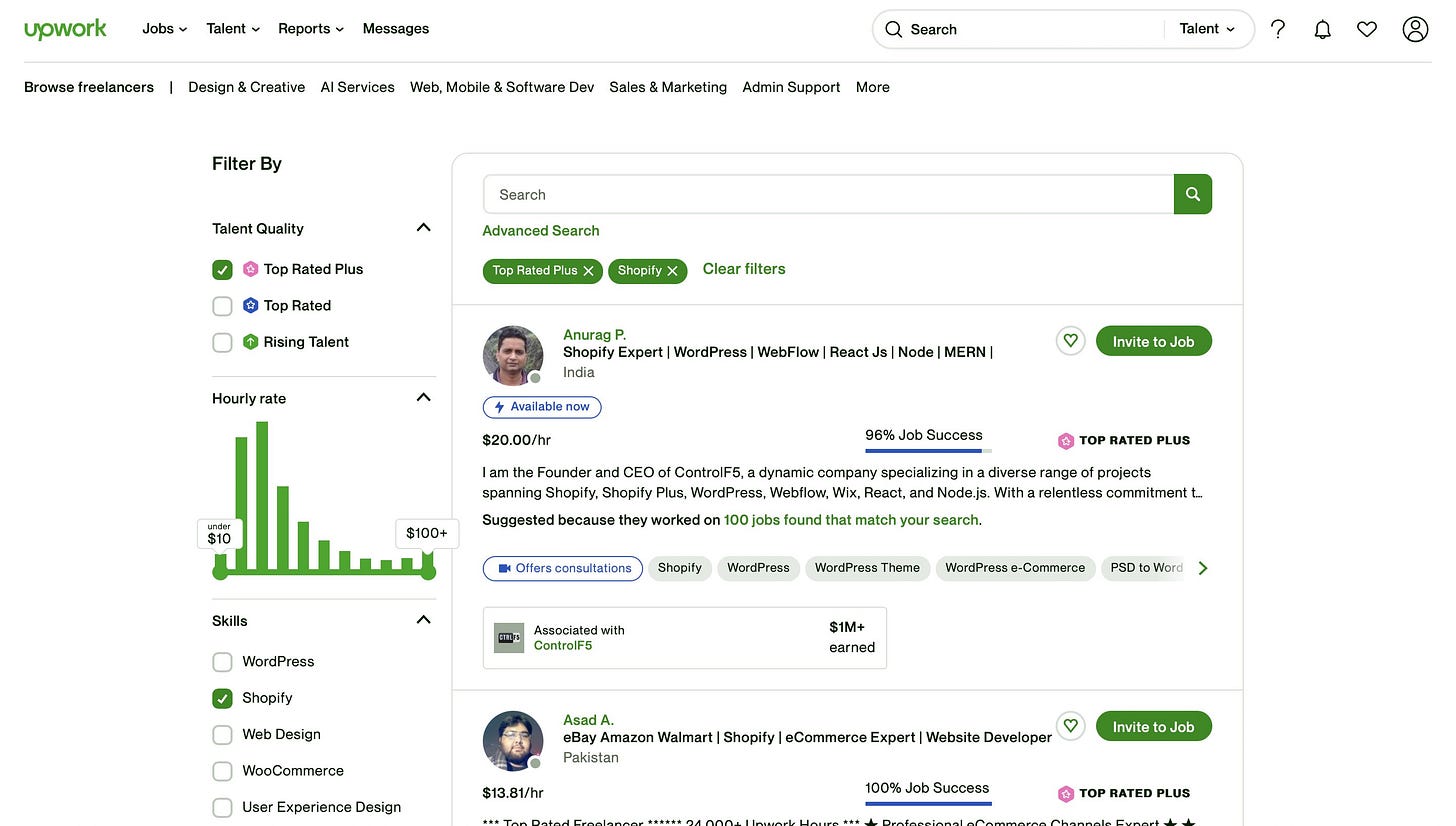Image resolution: width=1456 pixels, height=826 pixels.
Task: Open 100 jobs found that match link
Action: 851,520
